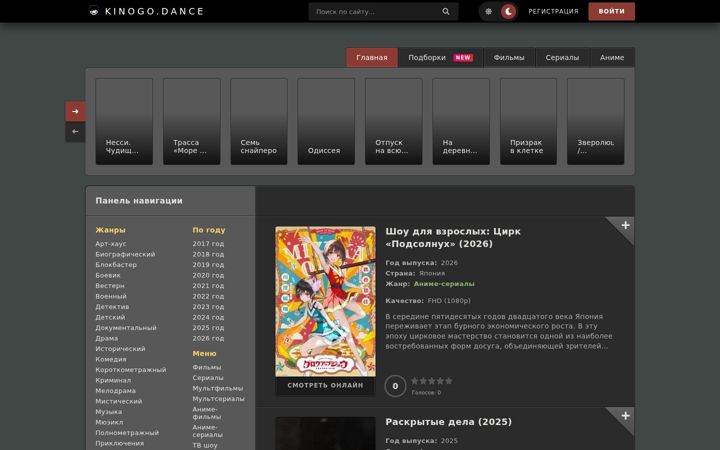Open Аниме-фильмы in sidebar menu
This screenshot has height=450, width=720.
[207, 413]
